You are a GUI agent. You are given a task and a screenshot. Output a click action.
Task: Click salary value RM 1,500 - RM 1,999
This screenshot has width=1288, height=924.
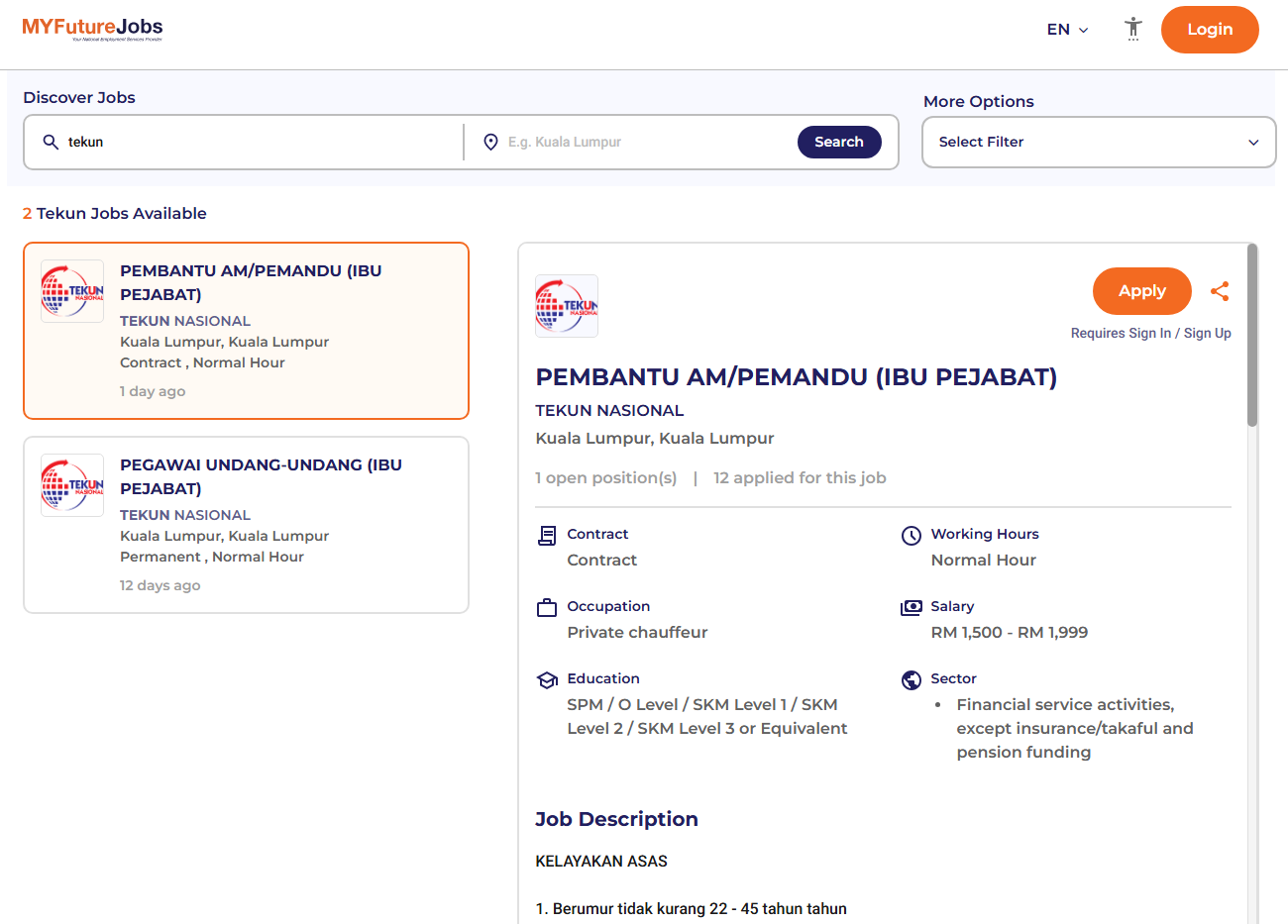pyautogui.click(x=1010, y=632)
